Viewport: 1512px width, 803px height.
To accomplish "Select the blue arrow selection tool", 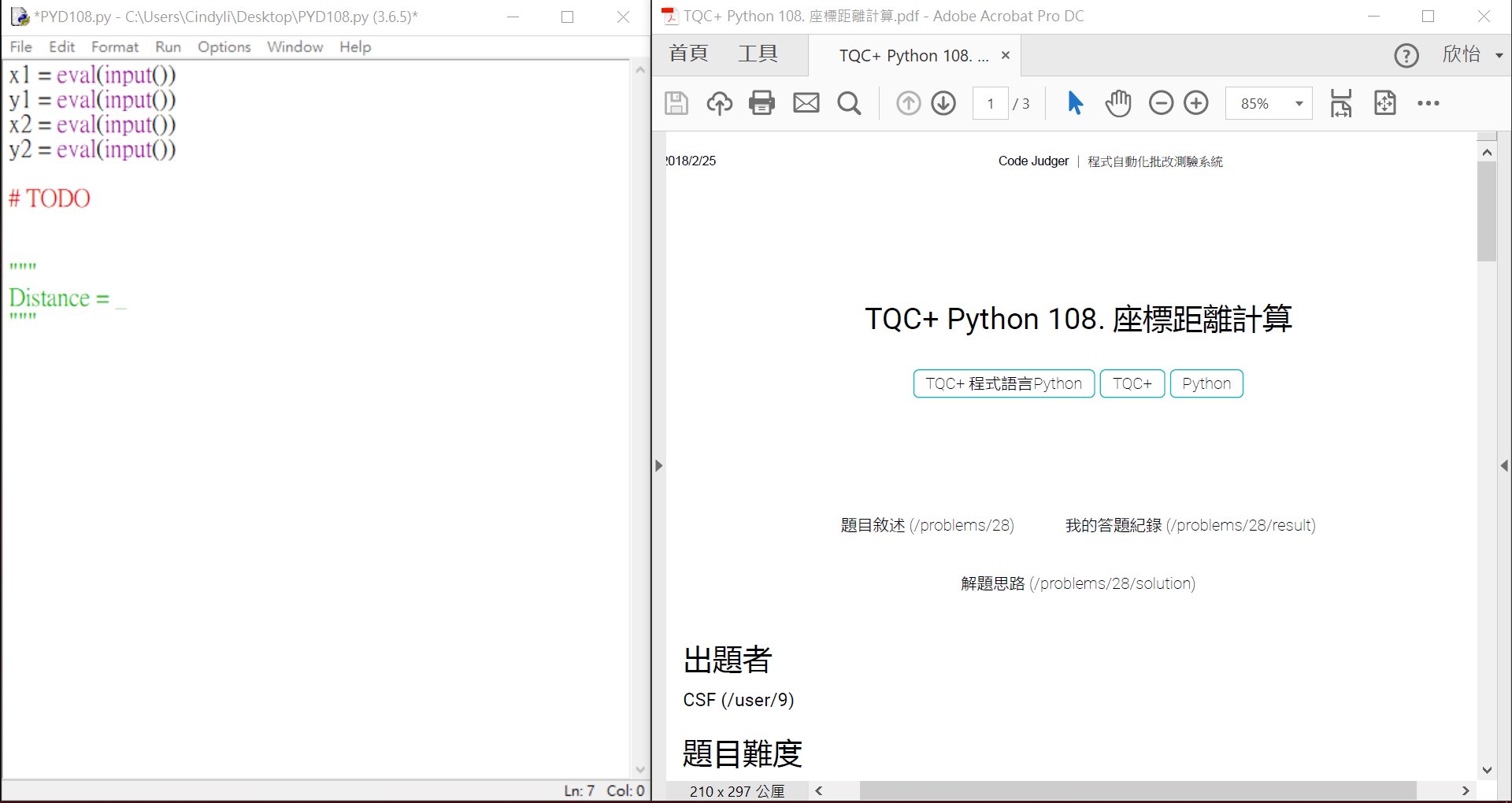I will [1075, 103].
